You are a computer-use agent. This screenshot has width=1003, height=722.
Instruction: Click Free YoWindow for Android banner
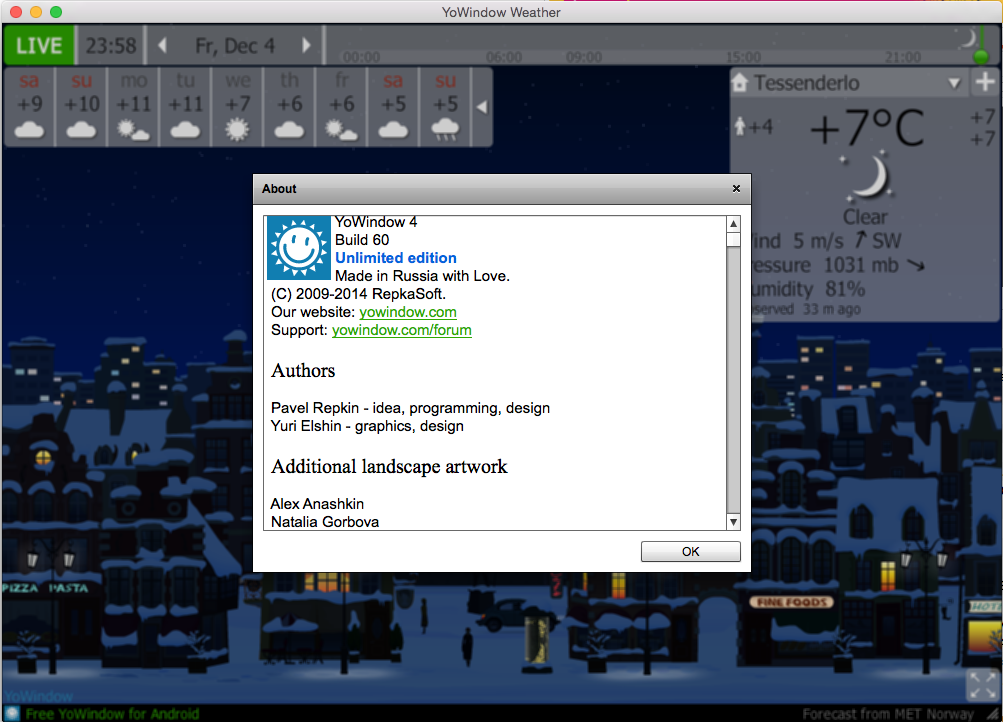click(x=112, y=714)
